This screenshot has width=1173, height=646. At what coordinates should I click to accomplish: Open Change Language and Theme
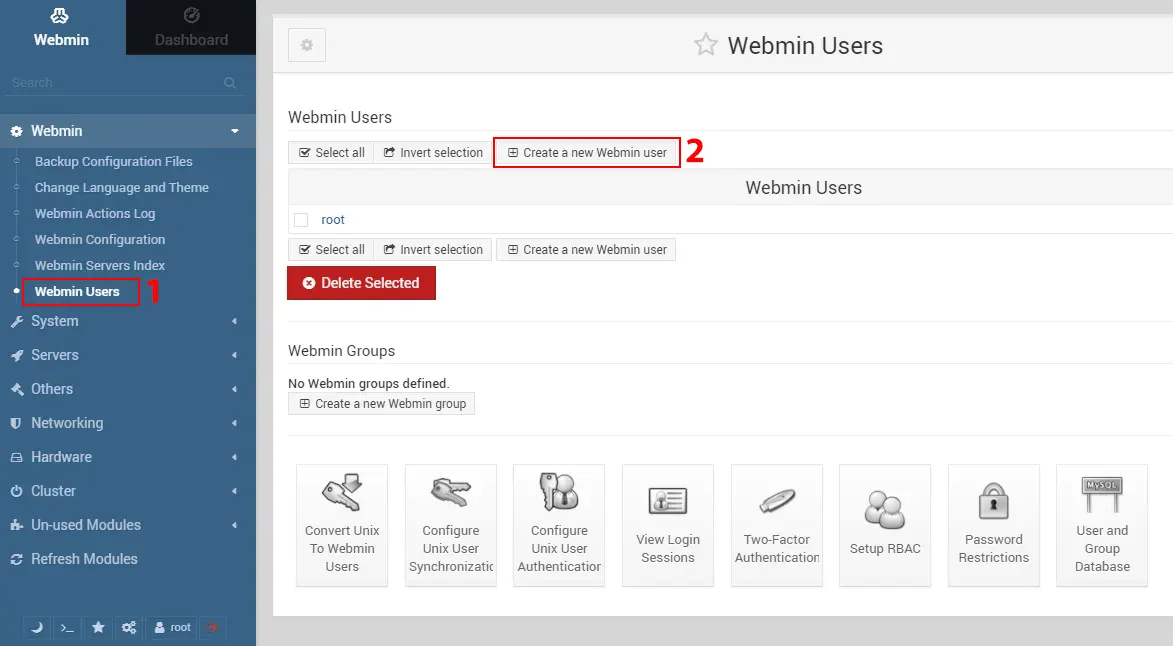click(x=122, y=188)
